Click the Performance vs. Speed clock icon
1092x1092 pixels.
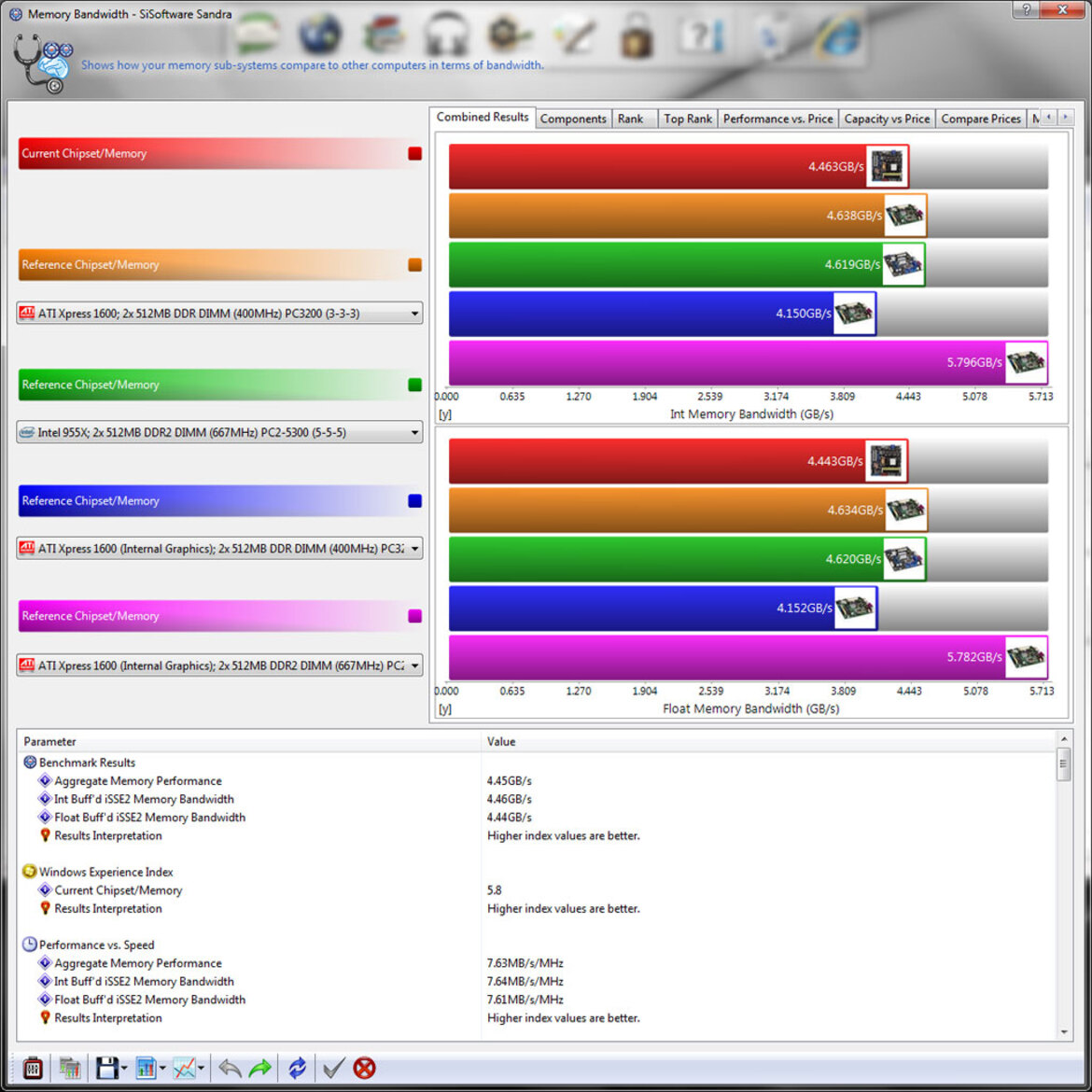(x=29, y=945)
